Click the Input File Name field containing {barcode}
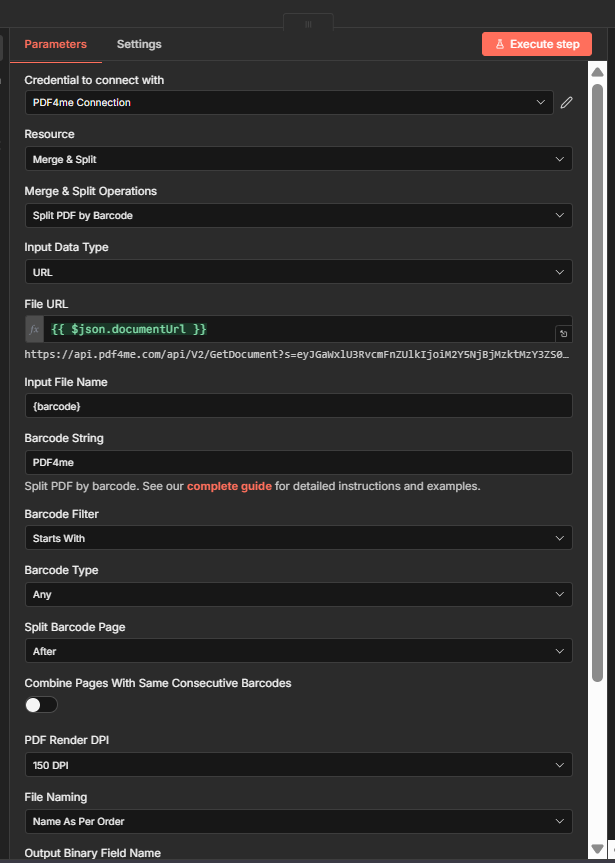This screenshot has width=615, height=863. tap(298, 406)
